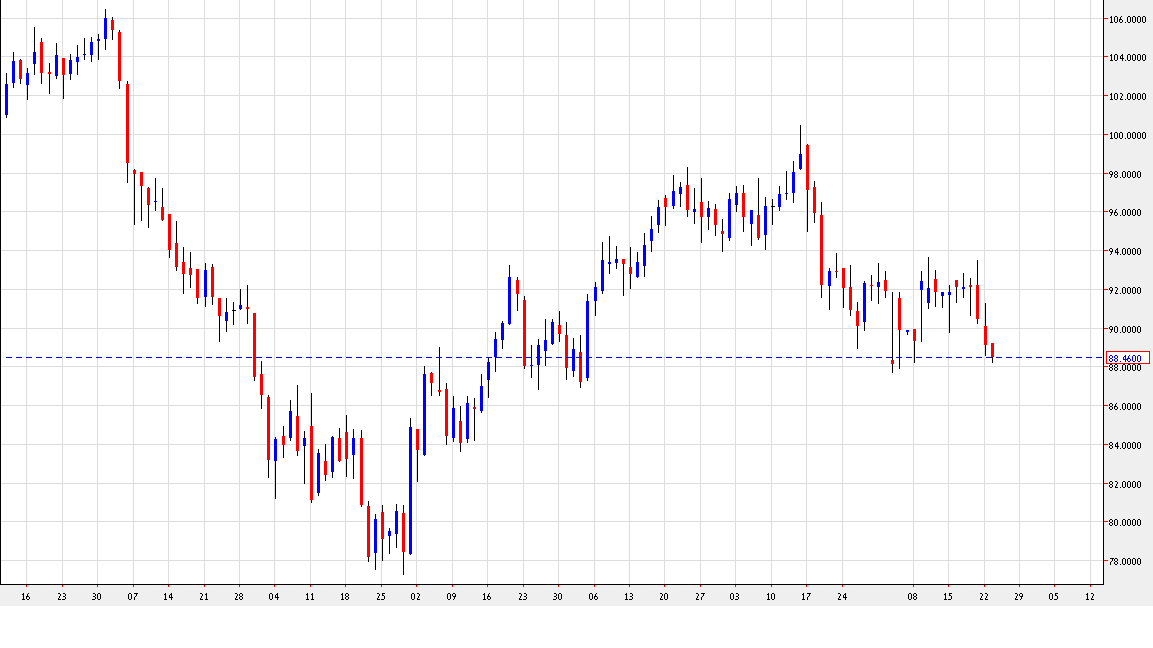Click date label 03 on time axis

[735, 597]
